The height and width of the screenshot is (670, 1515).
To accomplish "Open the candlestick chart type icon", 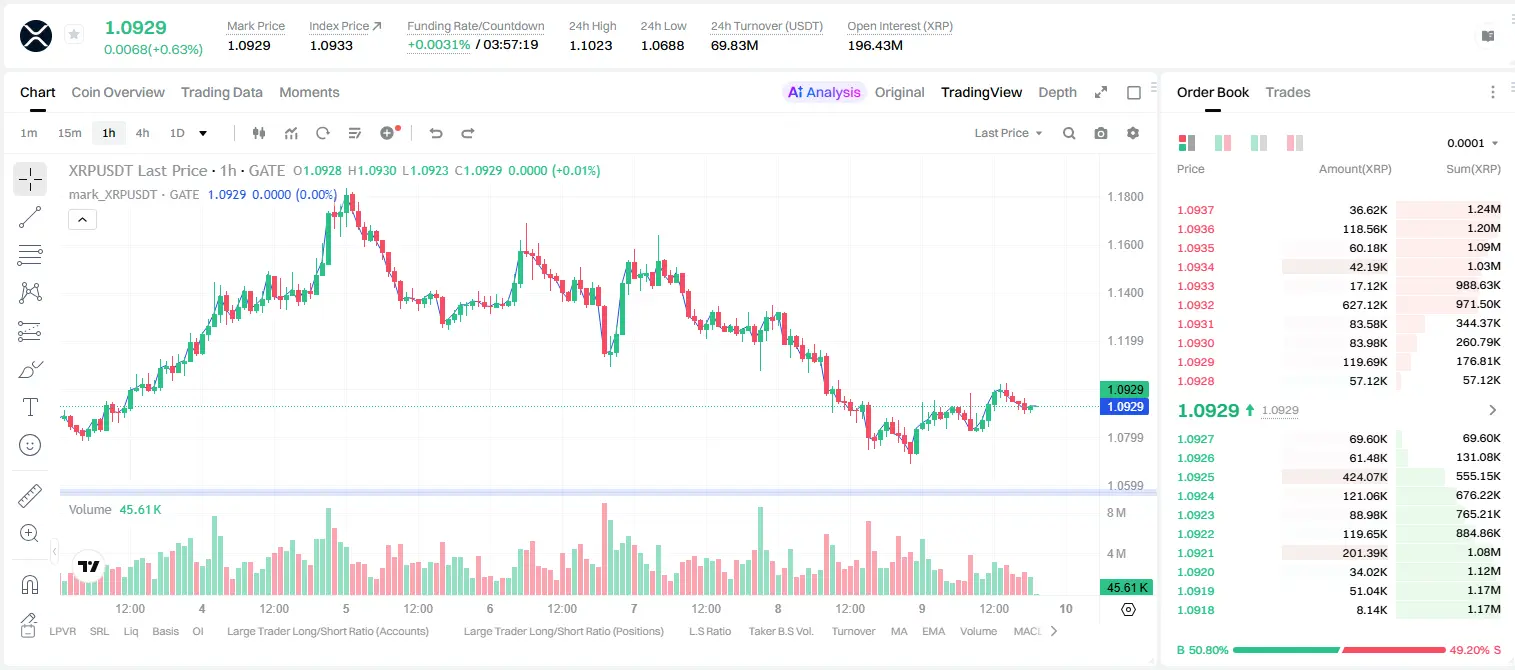I will pyautogui.click(x=259, y=133).
